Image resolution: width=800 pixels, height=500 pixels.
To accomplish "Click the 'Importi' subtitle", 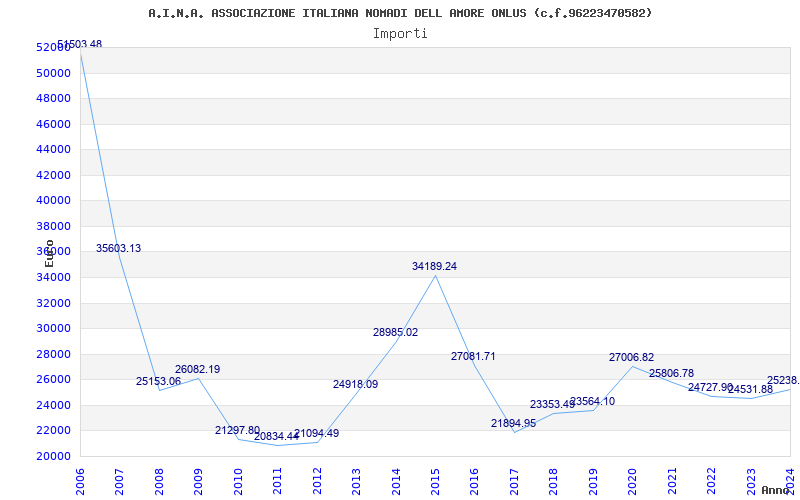I will point(400,34).
